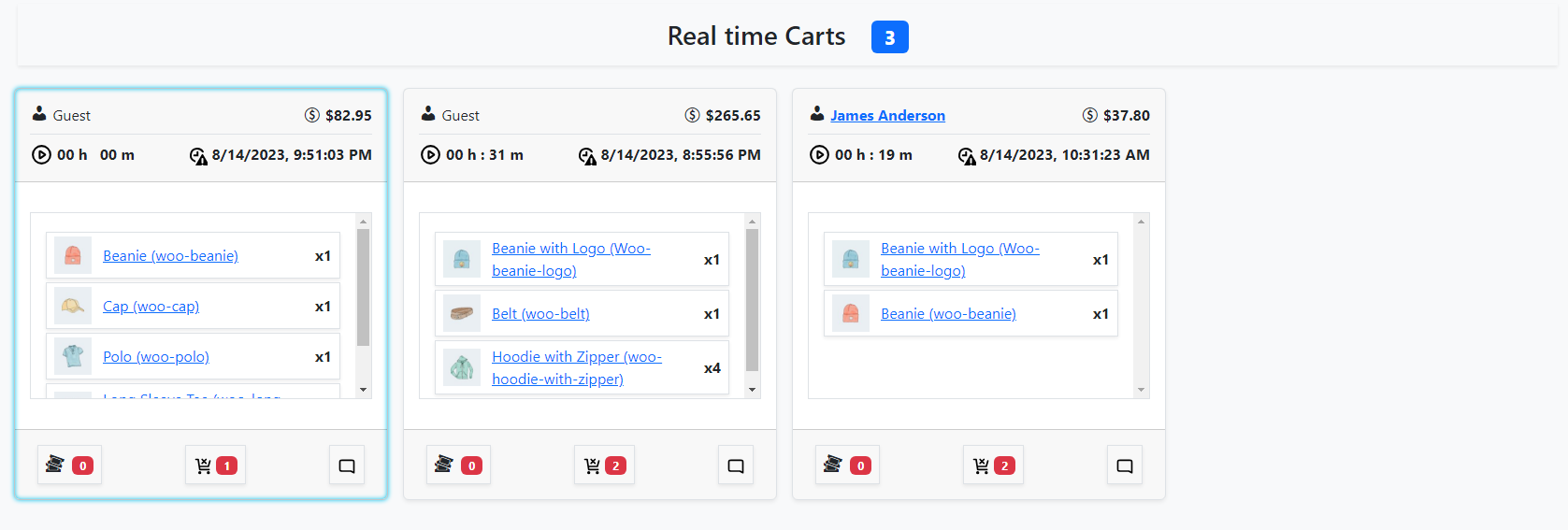Open Beanie (woo-beanie) link in James Anderson's cart
Image resolution: width=1568 pixels, height=530 pixels.
[x=948, y=314]
